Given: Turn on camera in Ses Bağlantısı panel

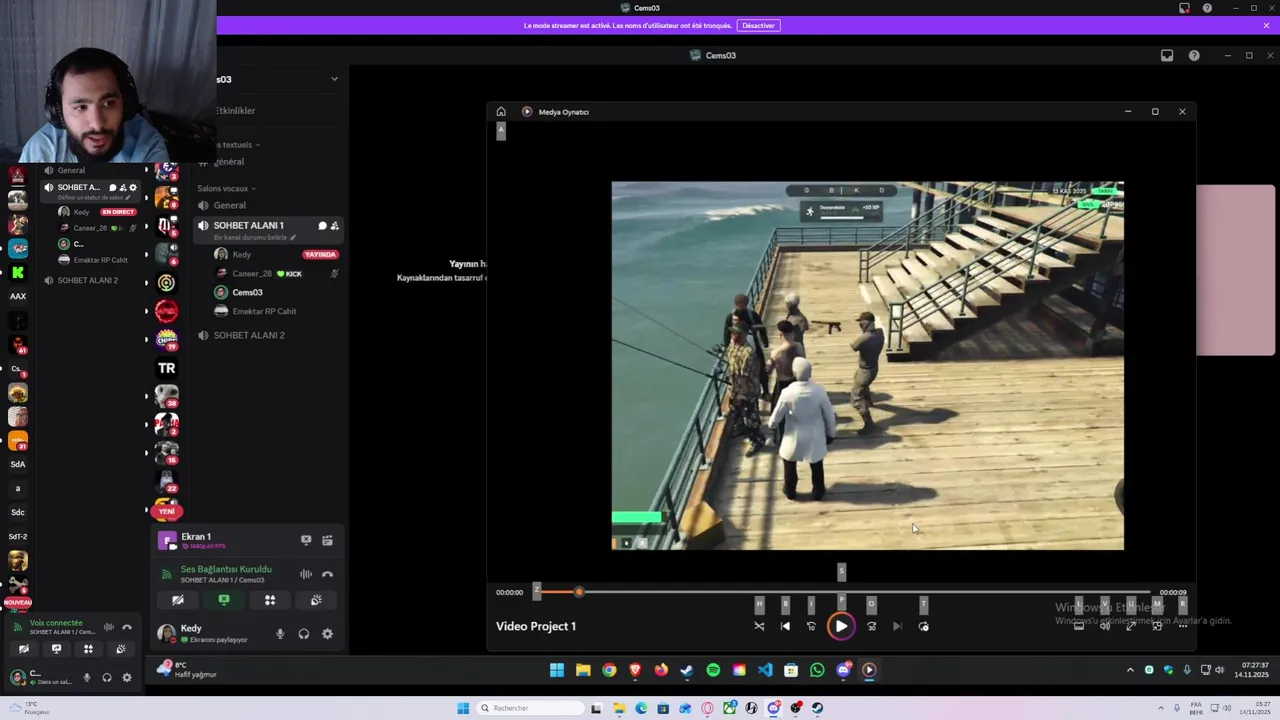Looking at the screenshot, I should click(x=177, y=600).
